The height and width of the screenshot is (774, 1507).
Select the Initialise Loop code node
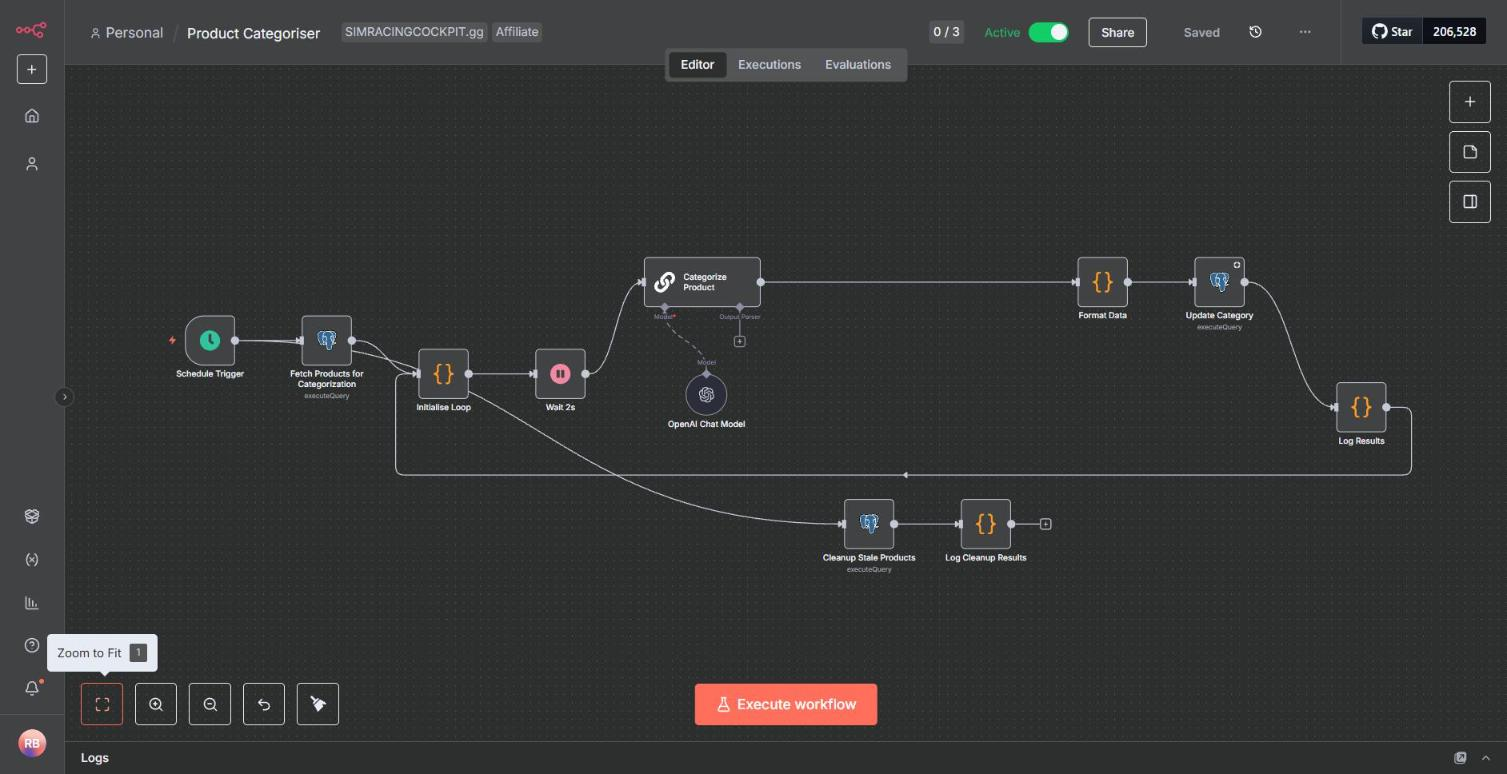coord(443,374)
